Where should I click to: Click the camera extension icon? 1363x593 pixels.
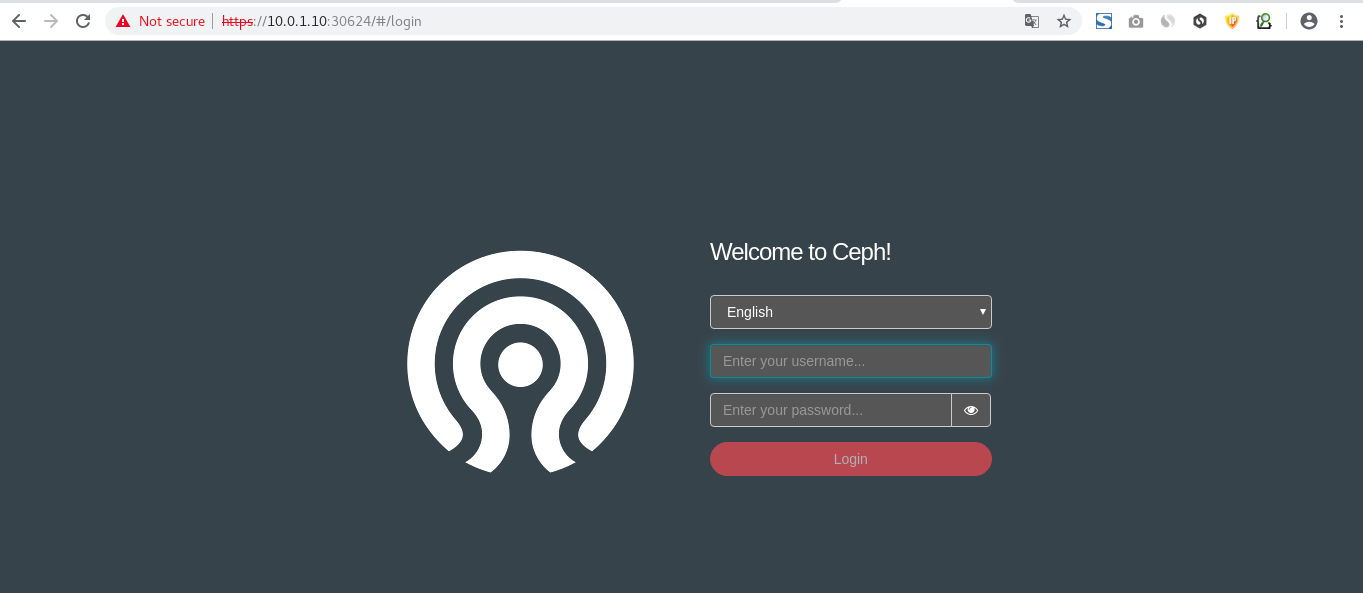click(x=1136, y=21)
